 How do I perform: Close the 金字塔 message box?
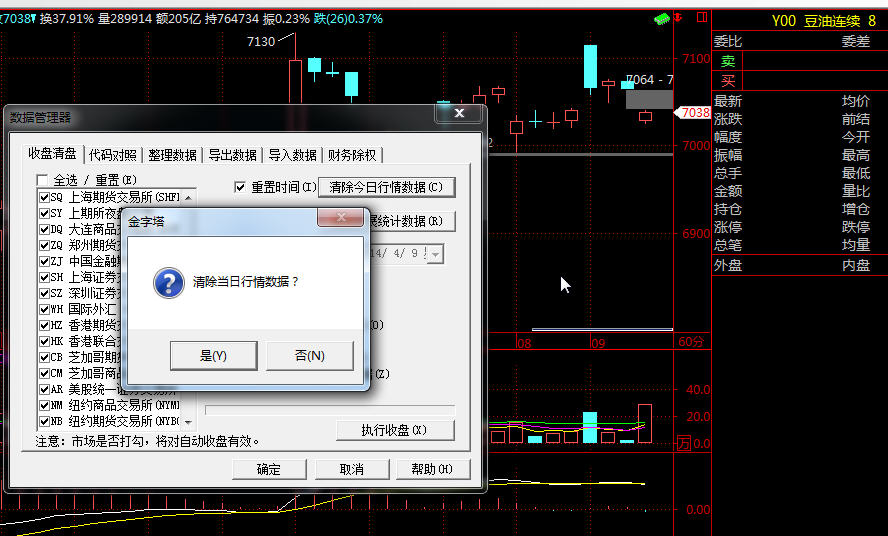340,217
